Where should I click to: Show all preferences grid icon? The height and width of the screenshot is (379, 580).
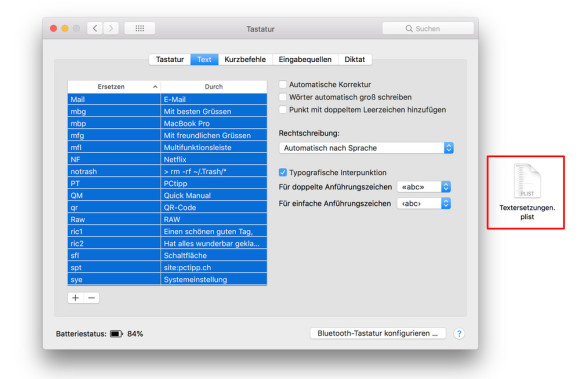pos(140,28)
